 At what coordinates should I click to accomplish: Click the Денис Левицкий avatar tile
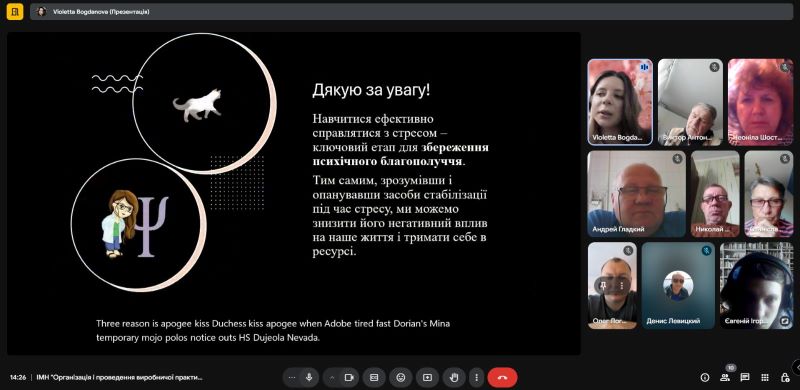coord(678,285)
